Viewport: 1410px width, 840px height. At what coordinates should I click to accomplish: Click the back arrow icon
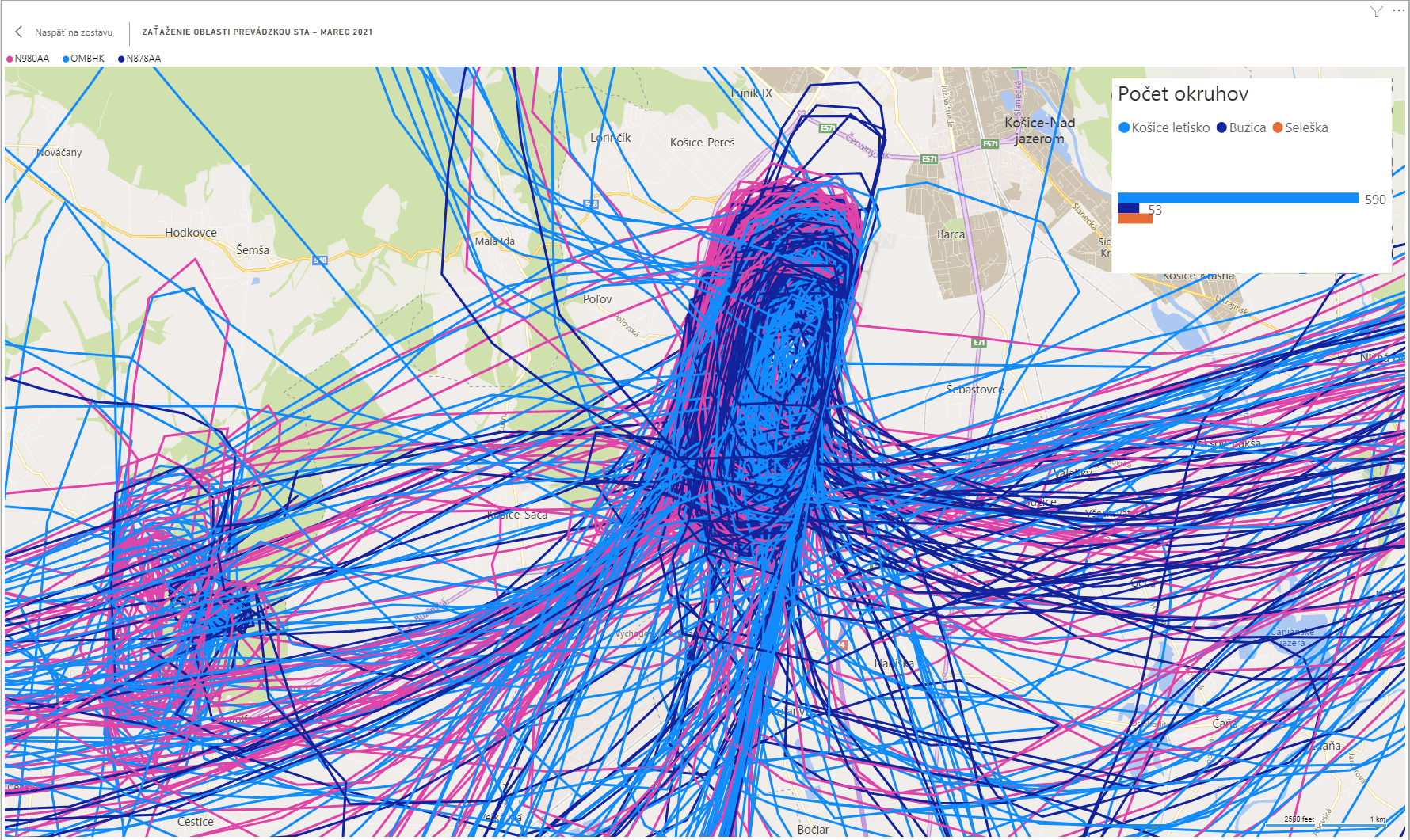pyautogui.click(x=19, y=32)
